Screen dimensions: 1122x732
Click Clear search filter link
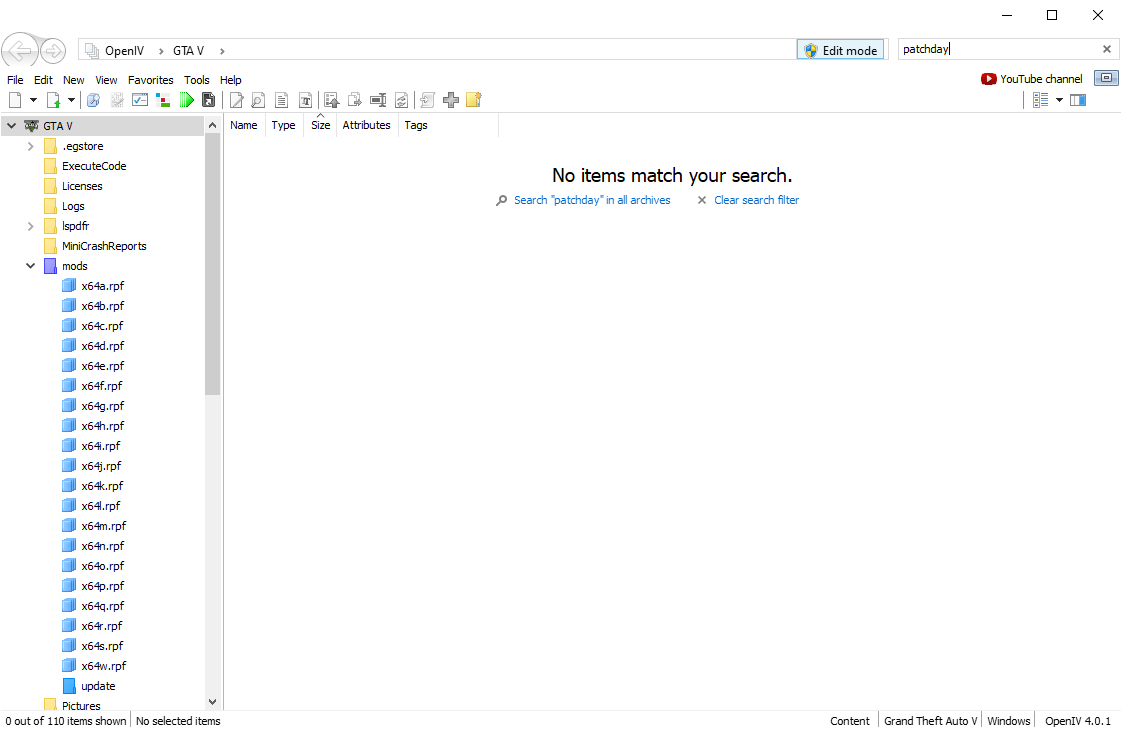756,200
